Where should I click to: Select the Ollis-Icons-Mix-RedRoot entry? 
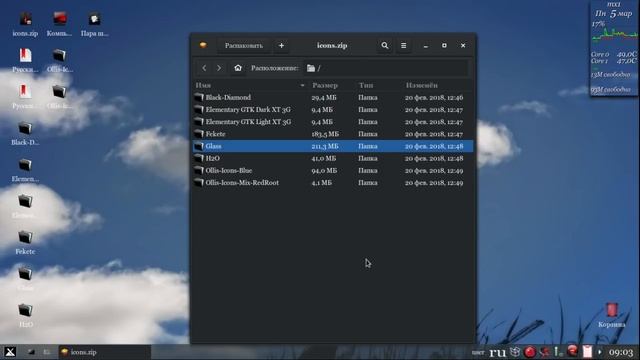(x=242, y=183)
